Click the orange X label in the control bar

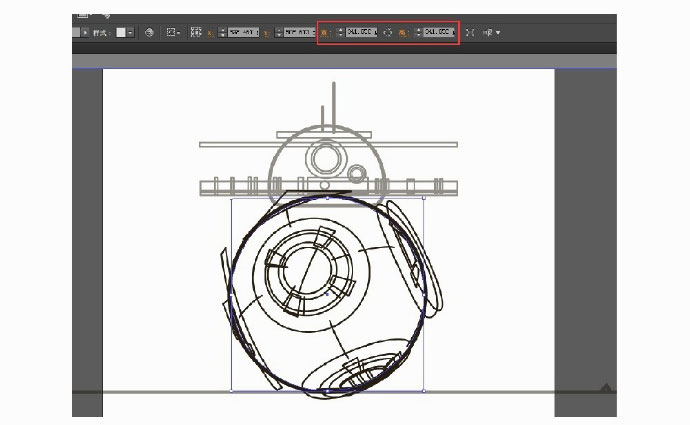coord(211,33)
